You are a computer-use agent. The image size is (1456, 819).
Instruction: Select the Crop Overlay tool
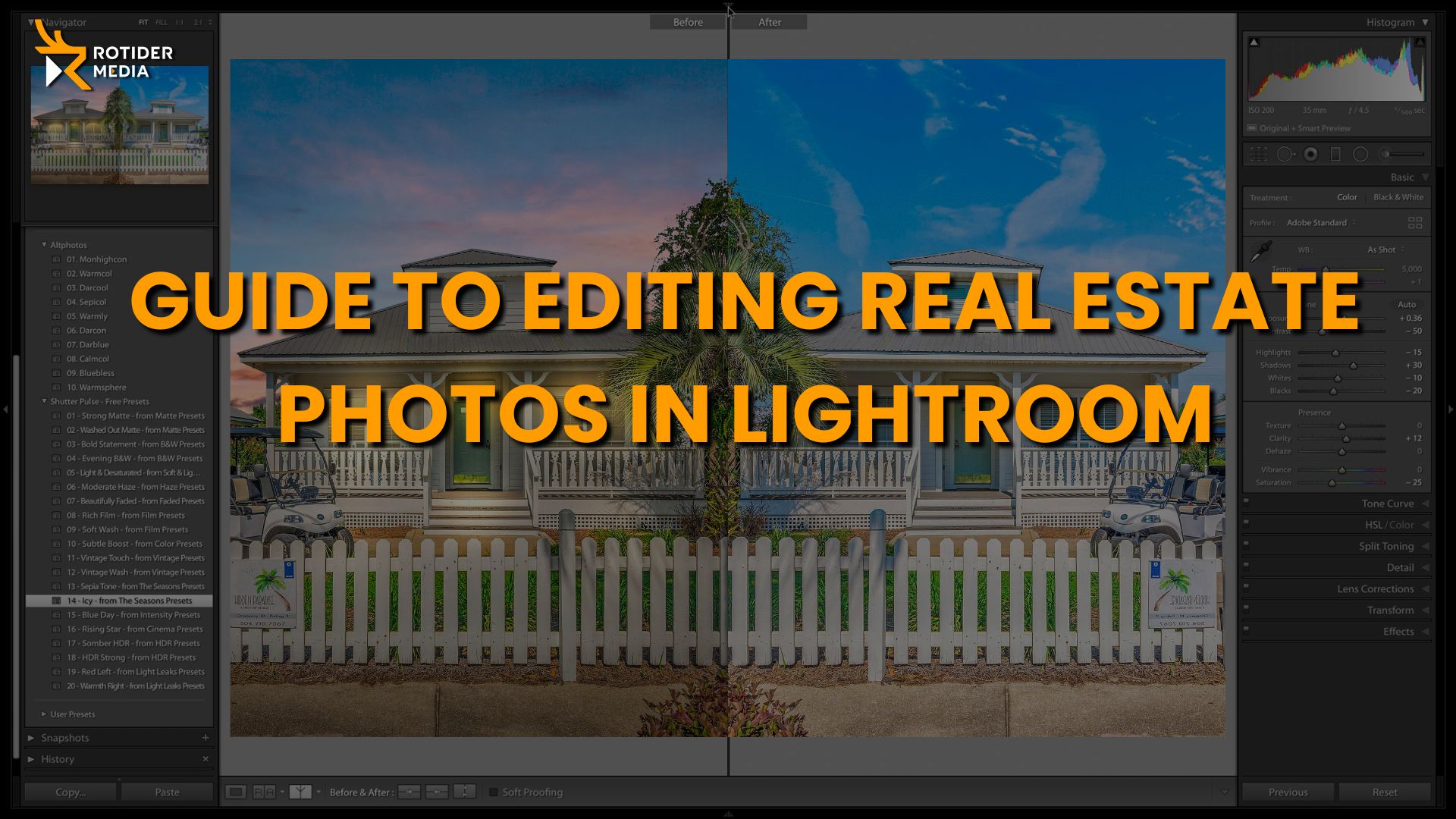1259,154
